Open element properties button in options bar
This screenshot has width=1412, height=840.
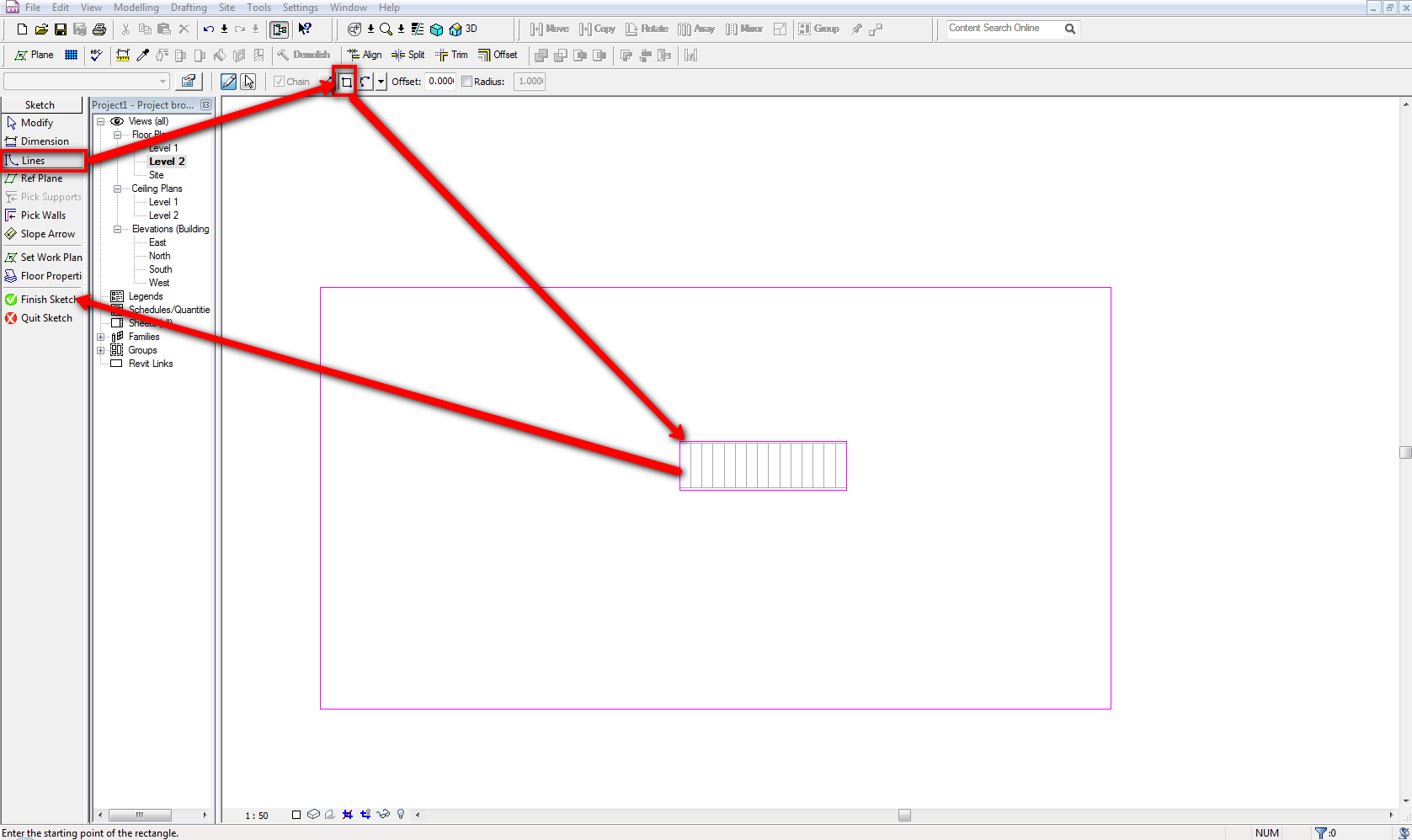[189, 82]
